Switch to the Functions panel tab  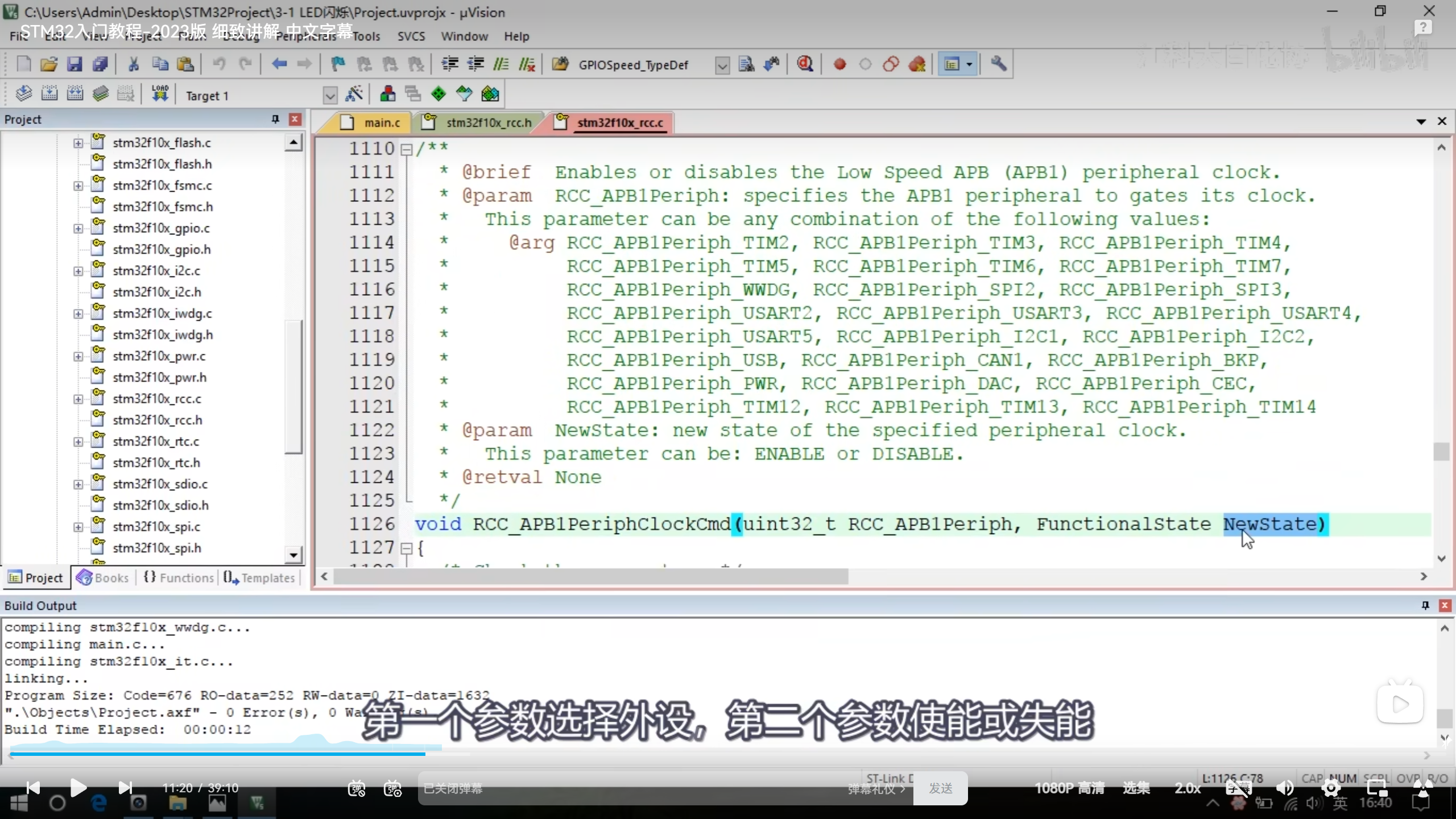coord(179,578)
